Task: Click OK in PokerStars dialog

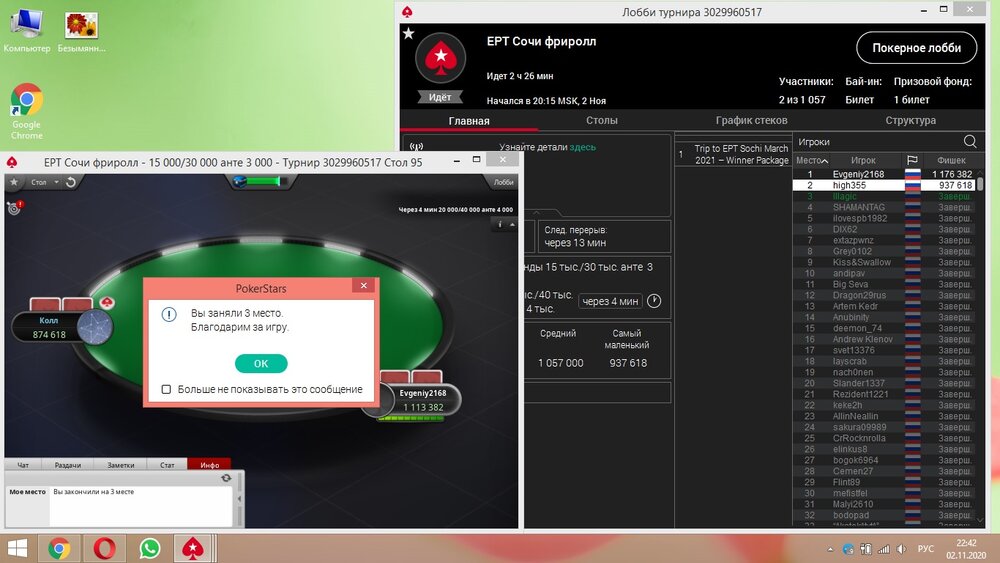Action: click(x=261, y=363)
